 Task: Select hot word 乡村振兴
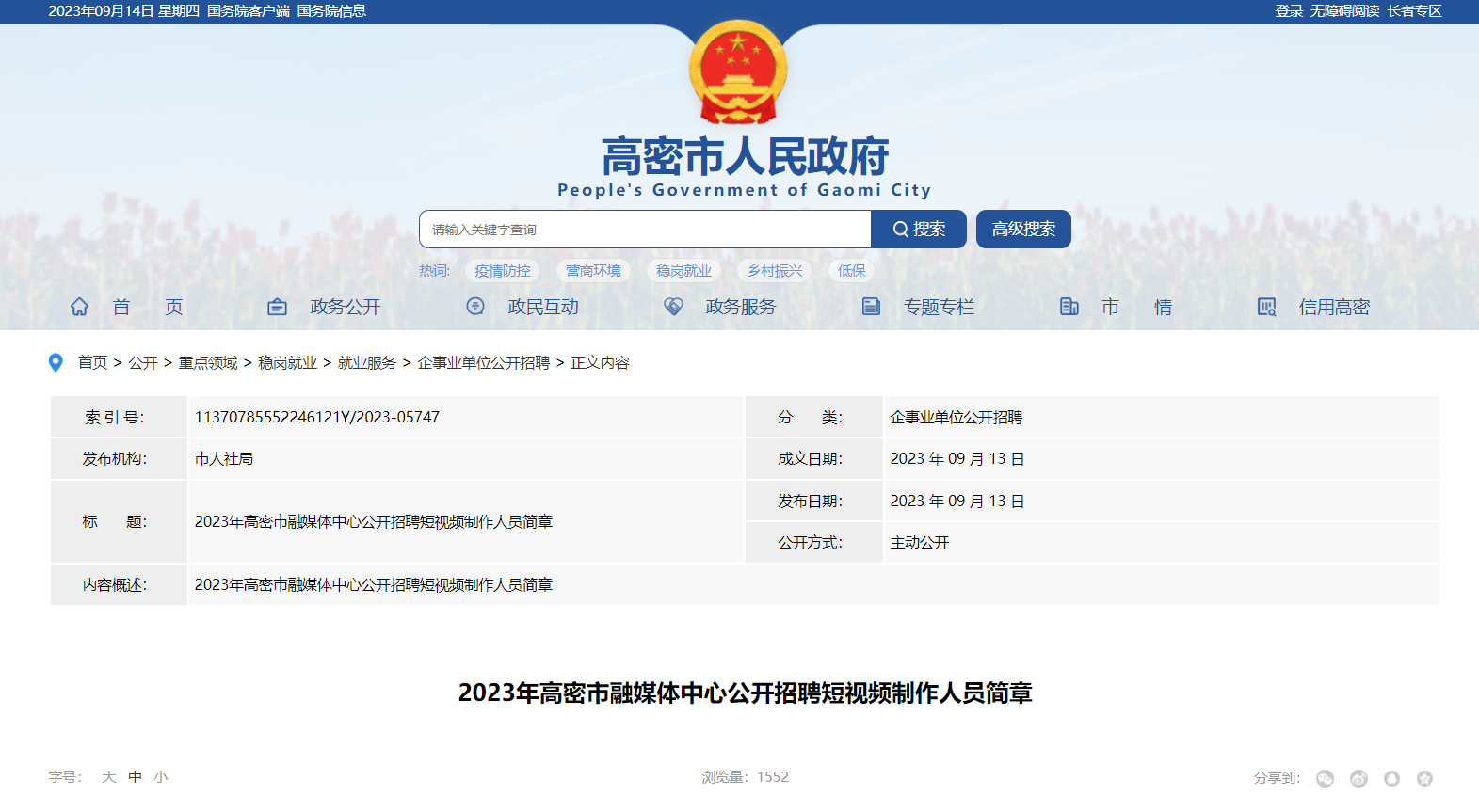click(x=775, y=271)
